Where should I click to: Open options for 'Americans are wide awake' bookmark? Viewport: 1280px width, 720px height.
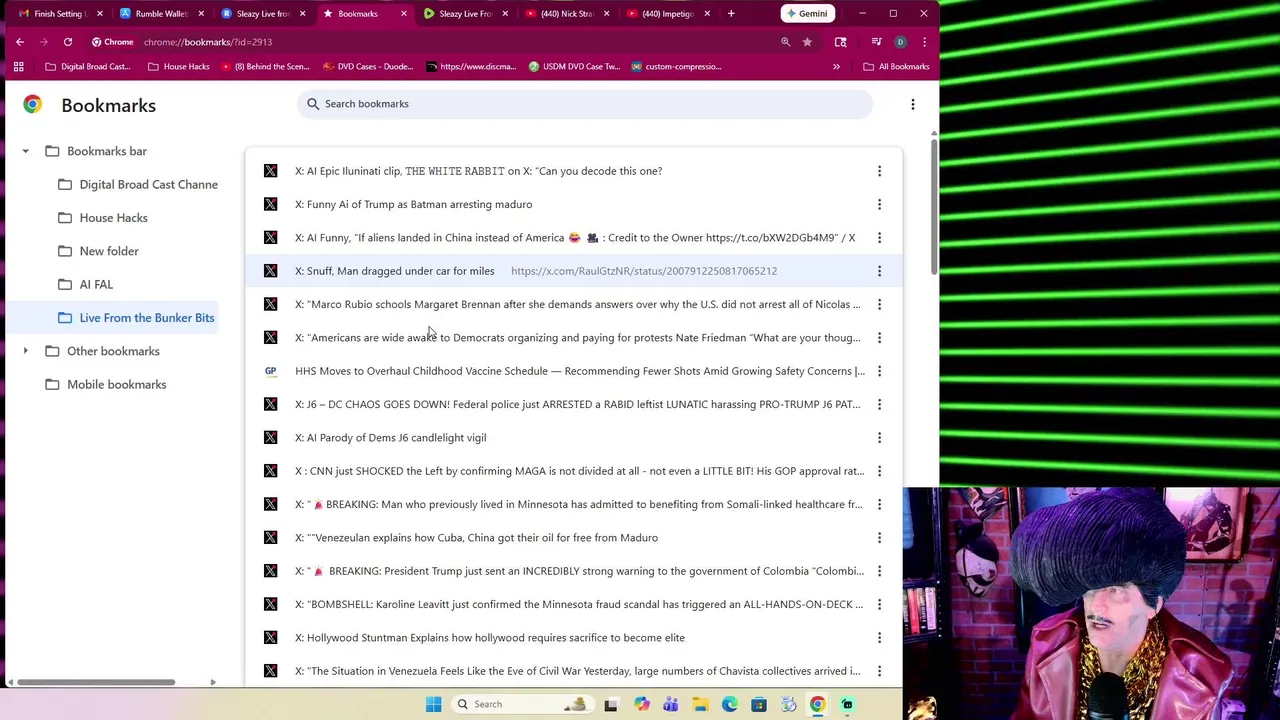[x=879, y=338]
